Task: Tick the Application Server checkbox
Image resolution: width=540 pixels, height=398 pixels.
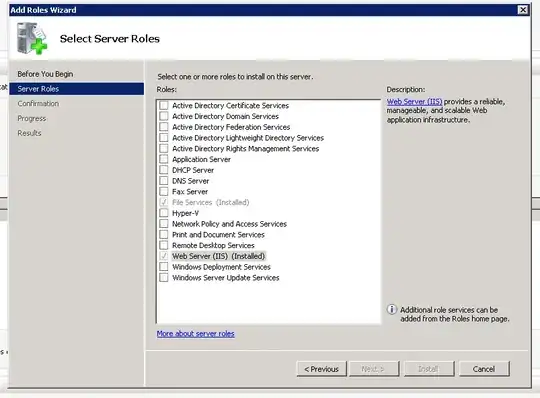Action: pyautogui.click(x=164, y=159)
